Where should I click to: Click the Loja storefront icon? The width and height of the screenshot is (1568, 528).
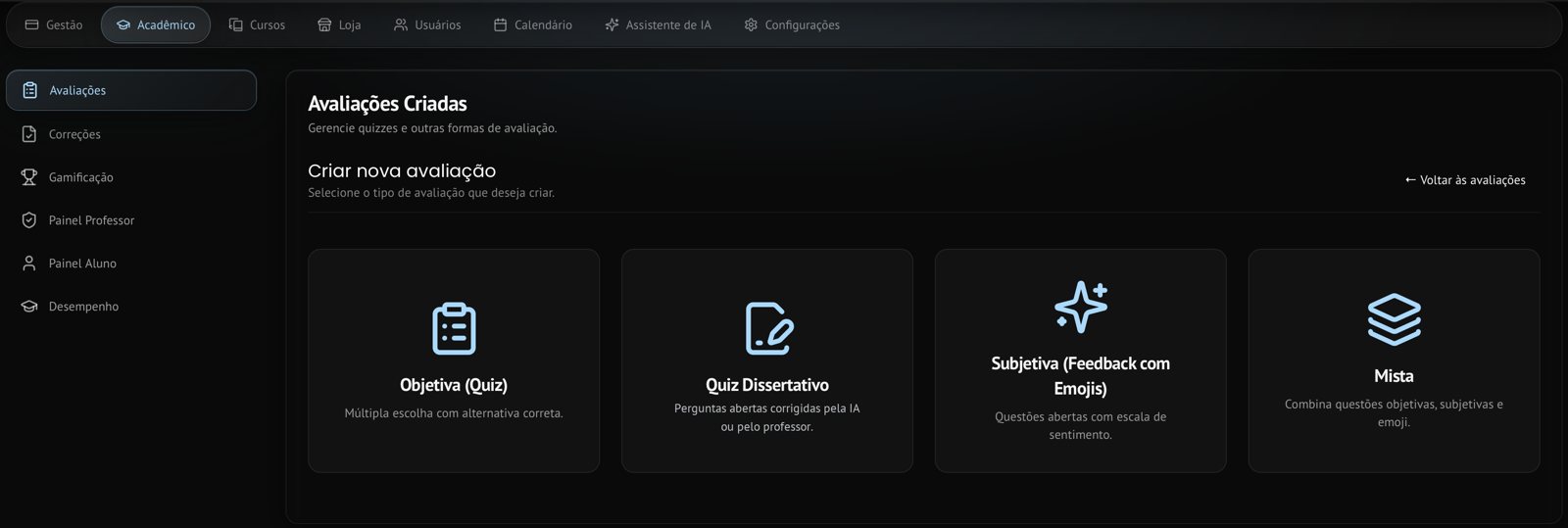click(324, 24)
